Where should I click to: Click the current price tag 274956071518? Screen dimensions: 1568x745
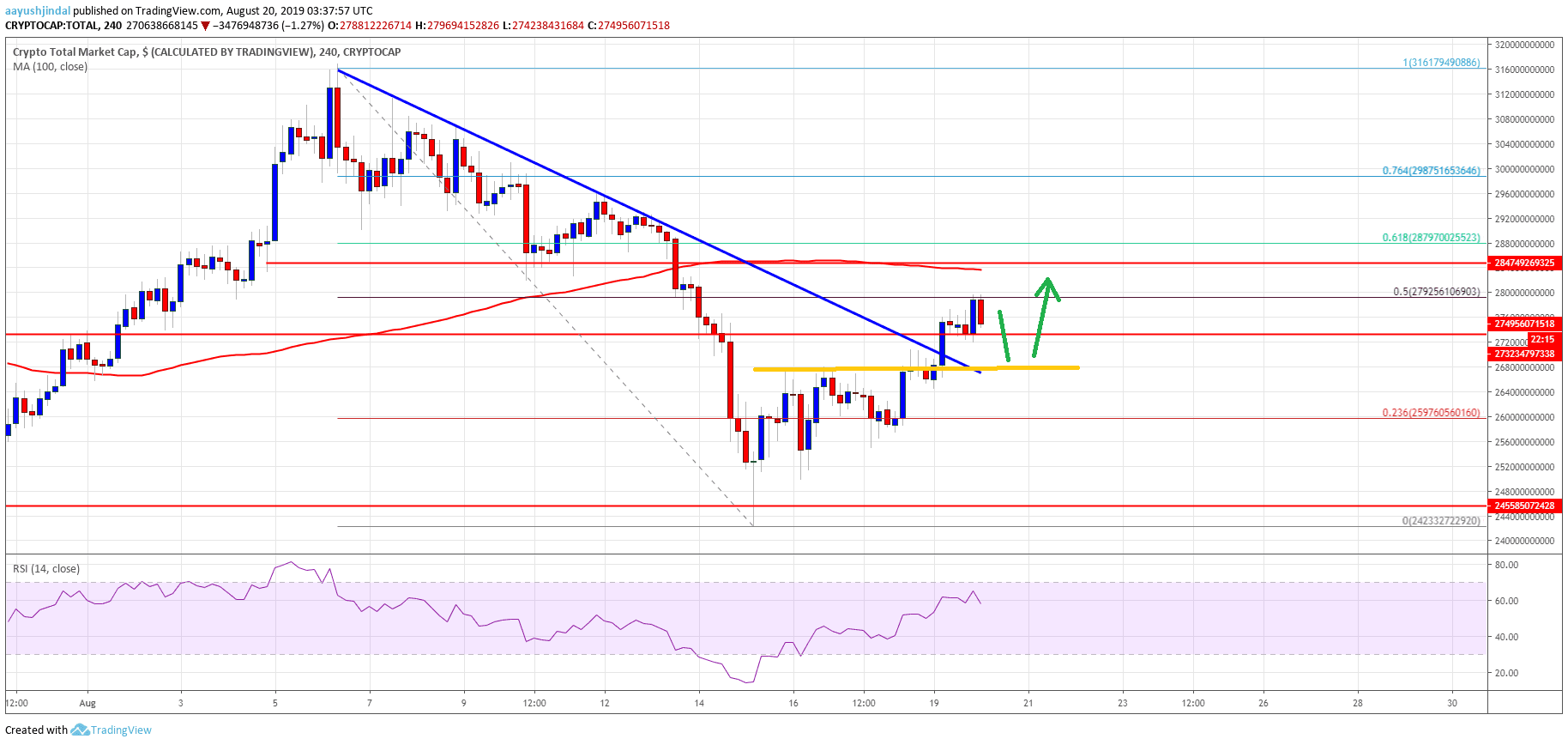(1523, 324)
